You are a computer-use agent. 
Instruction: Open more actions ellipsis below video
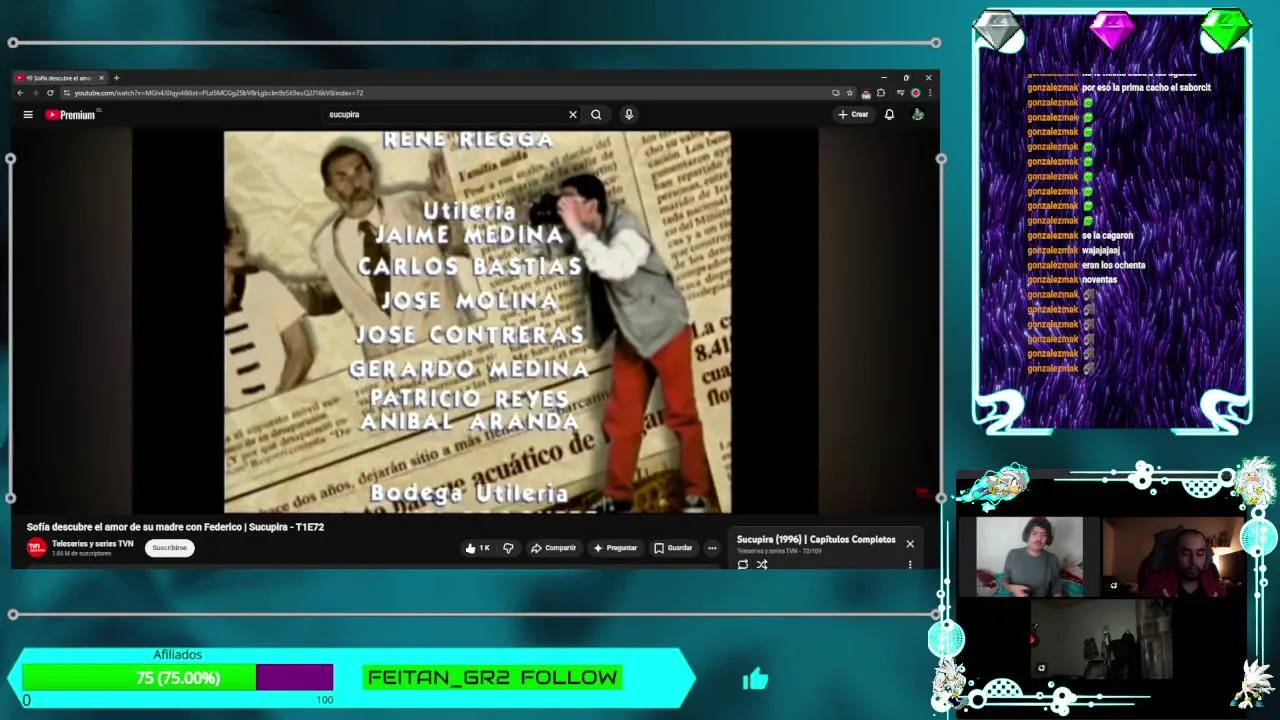click(x=712, y=548)
